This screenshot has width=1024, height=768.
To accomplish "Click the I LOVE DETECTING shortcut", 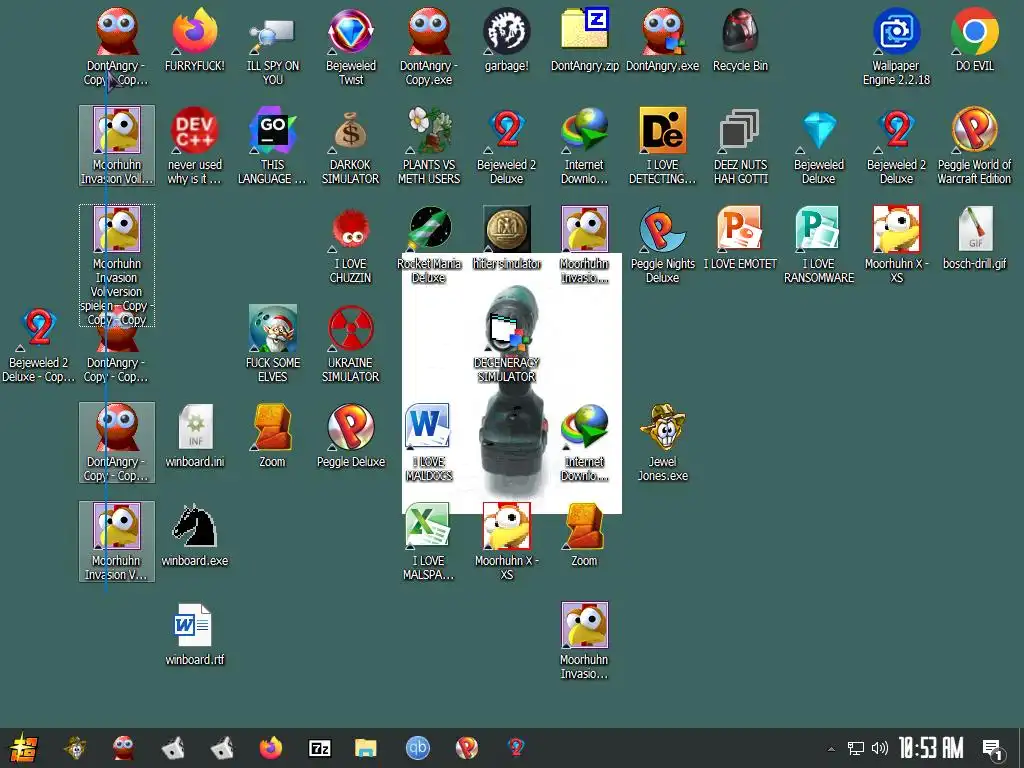I will tap(662, 146).
